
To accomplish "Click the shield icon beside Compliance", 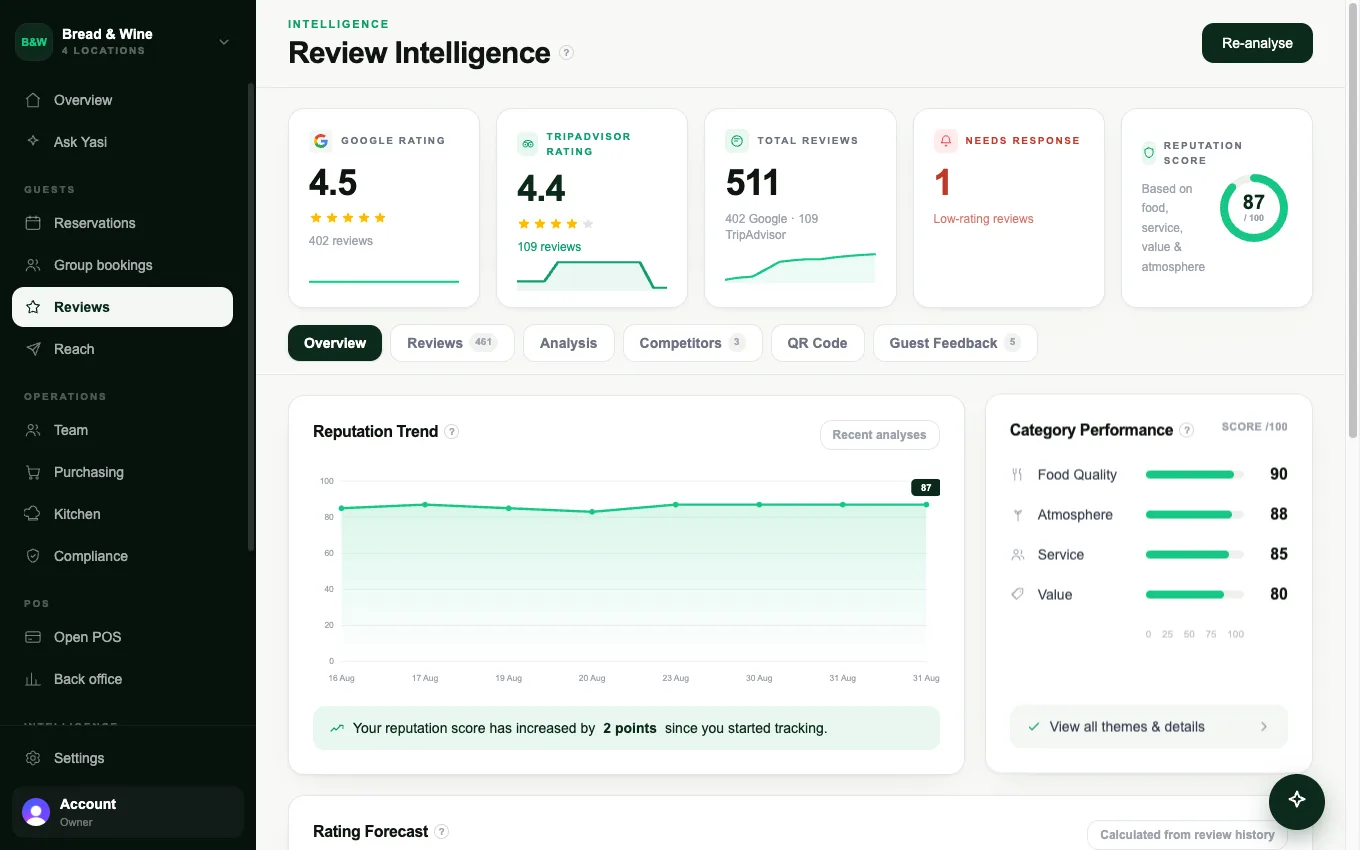I will pos(33,556).
